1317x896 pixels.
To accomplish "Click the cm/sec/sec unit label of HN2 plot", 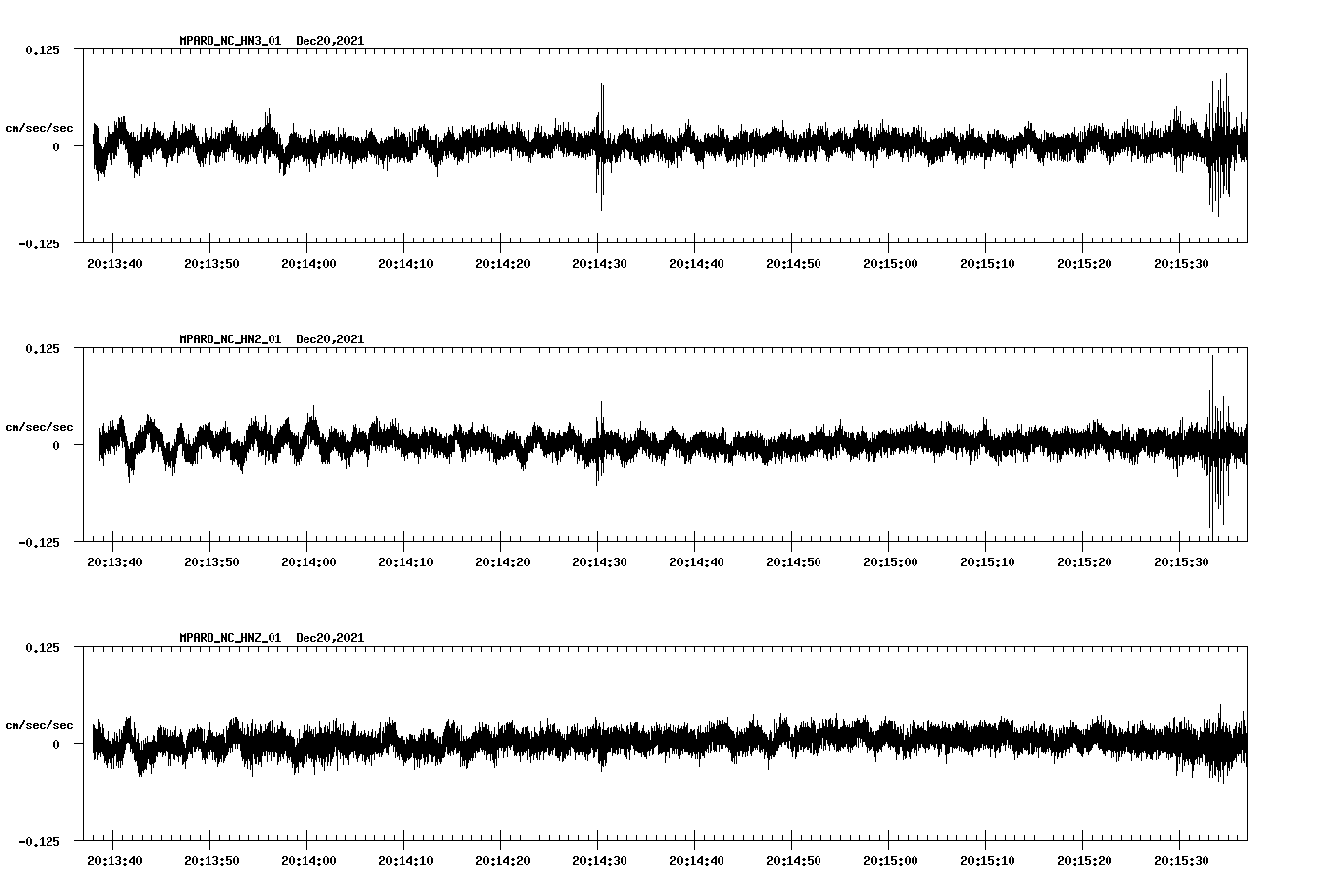I will [39, 427].
